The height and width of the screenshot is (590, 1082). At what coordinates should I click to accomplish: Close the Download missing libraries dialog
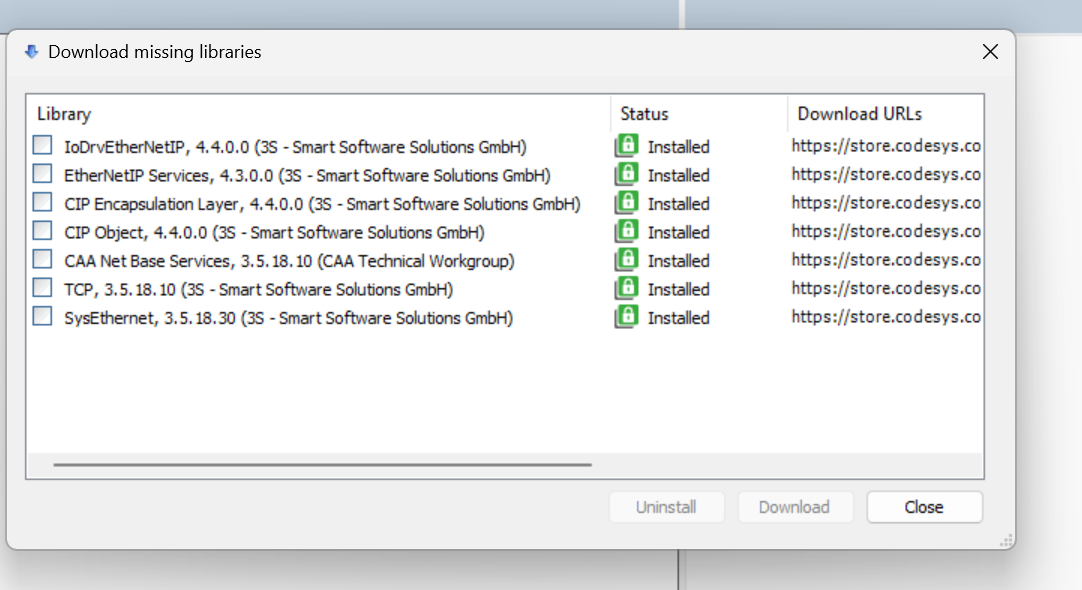(x=990, y=52)
